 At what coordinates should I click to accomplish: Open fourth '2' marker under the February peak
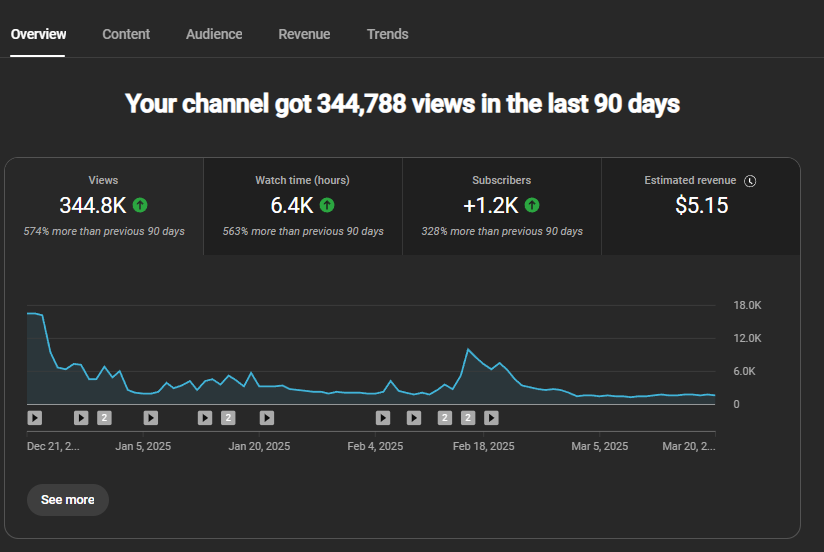pos(468,418)
